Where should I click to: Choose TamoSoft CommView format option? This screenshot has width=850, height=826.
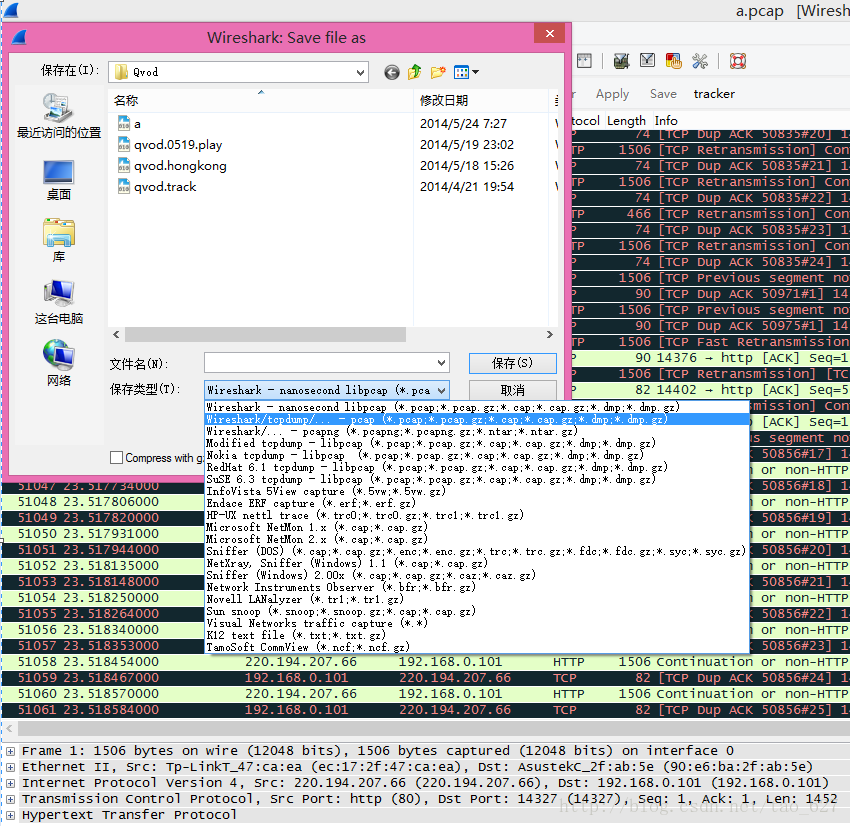coord(476,647)
